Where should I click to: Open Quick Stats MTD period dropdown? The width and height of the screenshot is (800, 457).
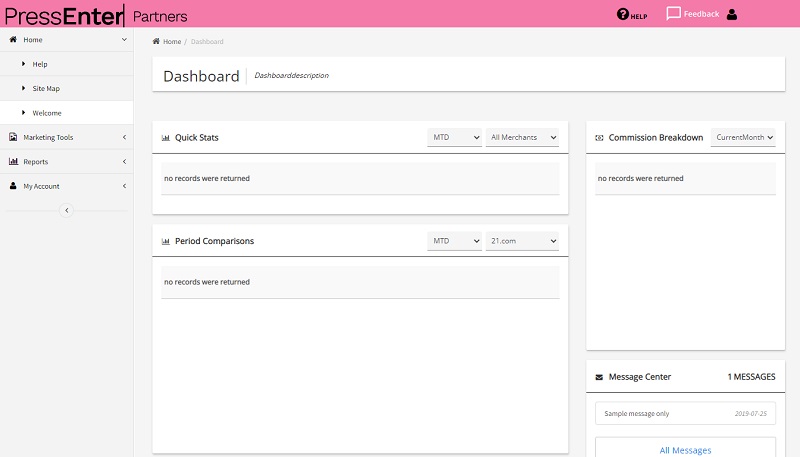coord(455,137)
